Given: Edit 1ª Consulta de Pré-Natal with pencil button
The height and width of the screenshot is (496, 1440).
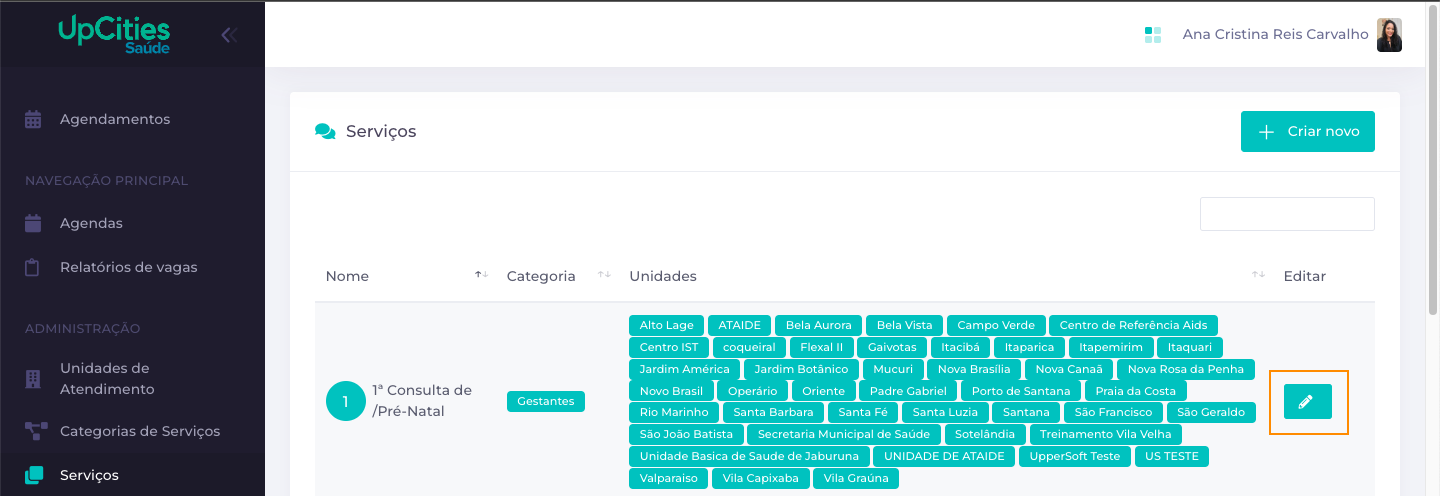Looking at the screenshot, I should coord(1308,402).
